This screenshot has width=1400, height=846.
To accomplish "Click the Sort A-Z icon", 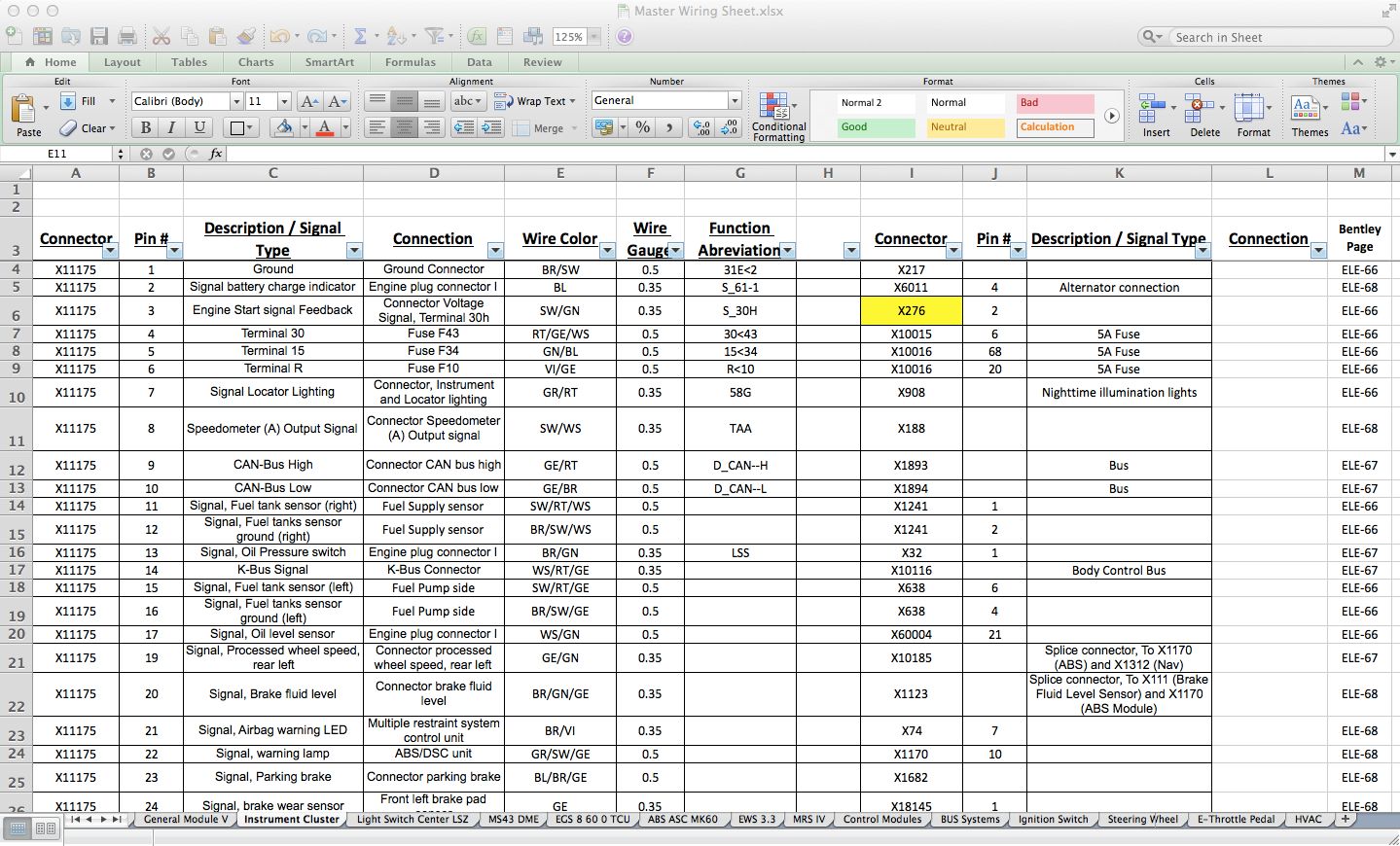I will pyautogui.click(x=395, y=36).
